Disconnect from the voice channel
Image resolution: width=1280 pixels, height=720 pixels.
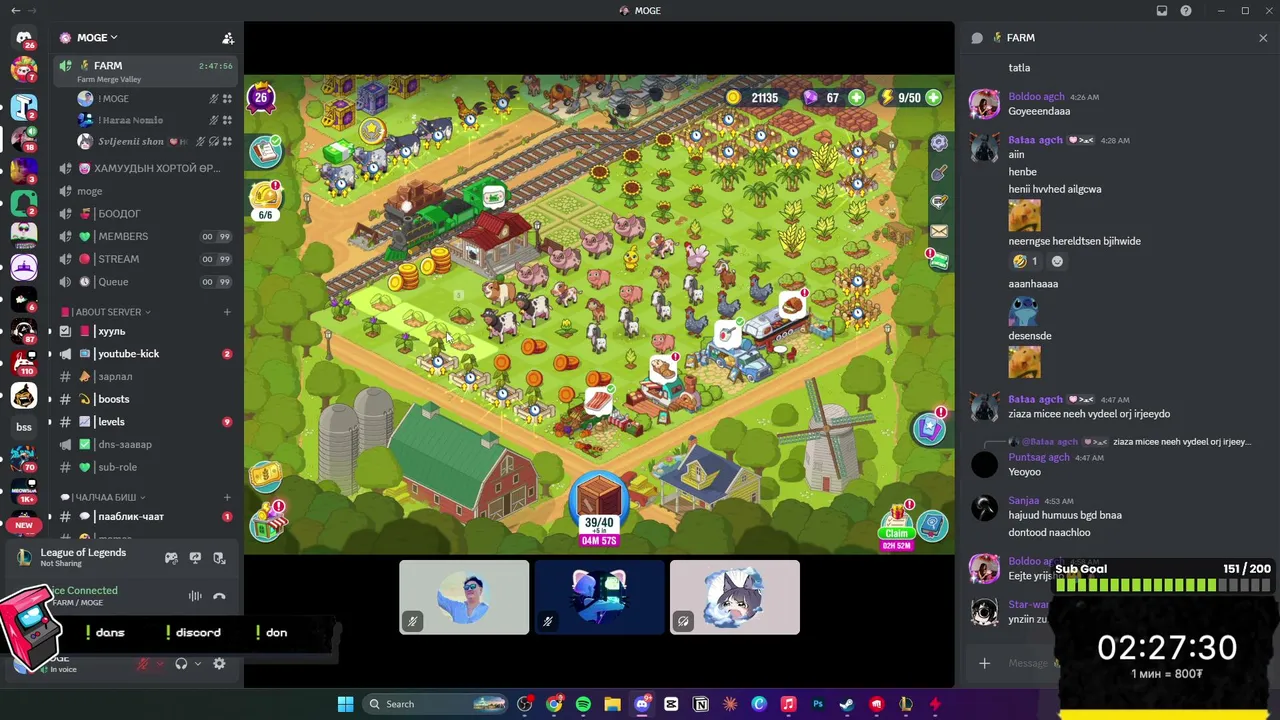(219, 596)
